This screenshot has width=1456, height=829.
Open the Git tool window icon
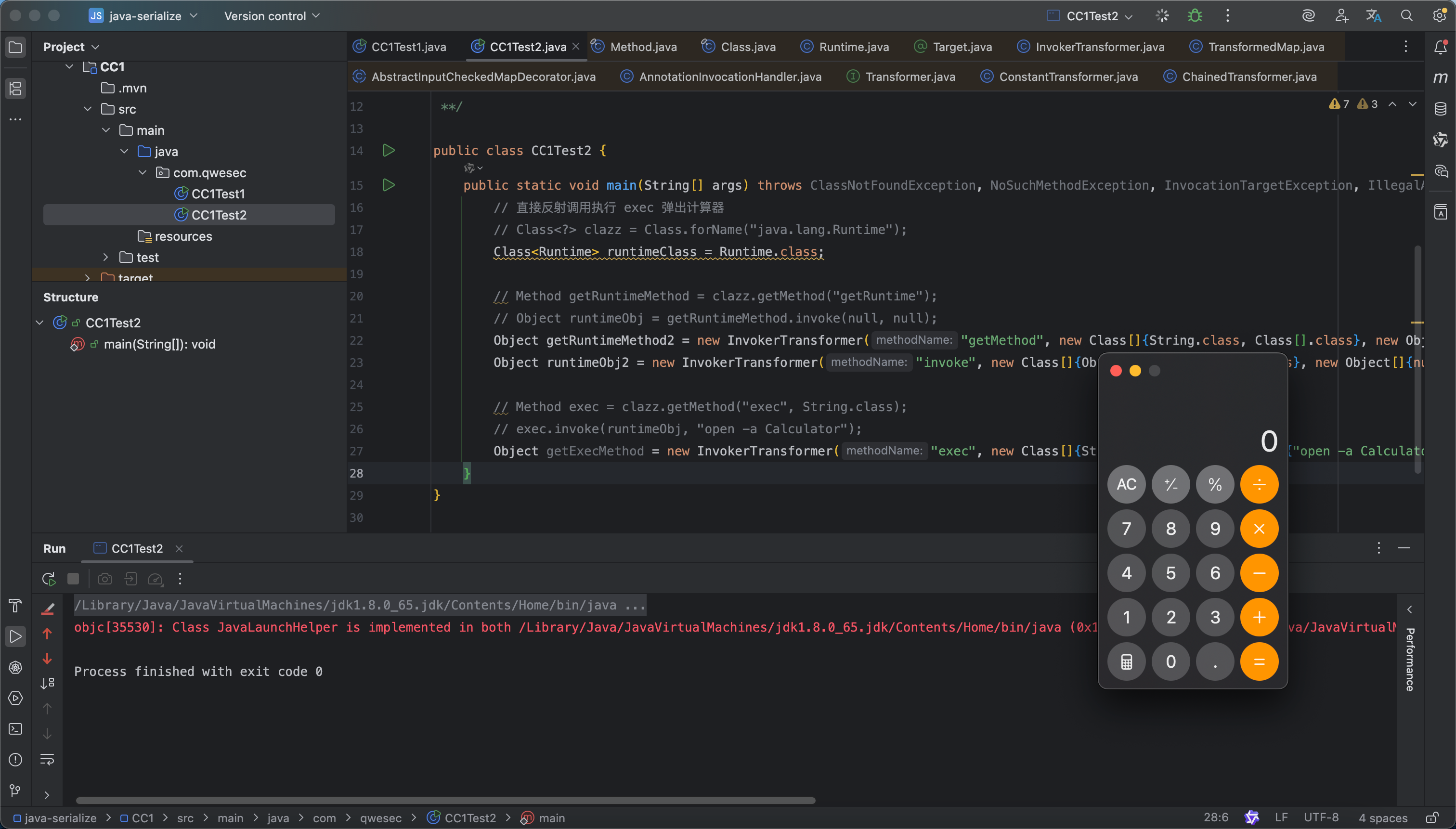pos(15,790)
